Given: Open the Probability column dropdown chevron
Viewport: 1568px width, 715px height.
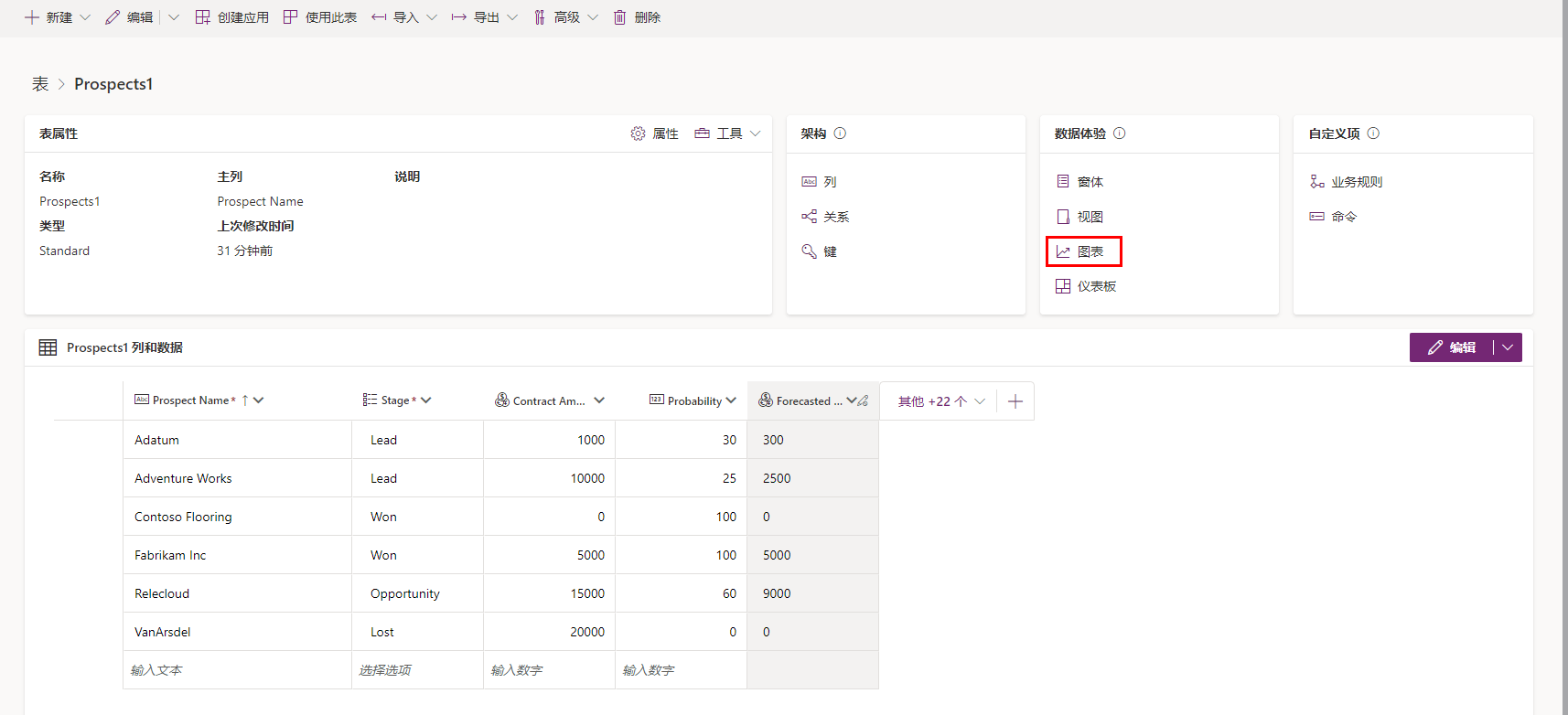Looking at the screenshot, I should 731,400.
